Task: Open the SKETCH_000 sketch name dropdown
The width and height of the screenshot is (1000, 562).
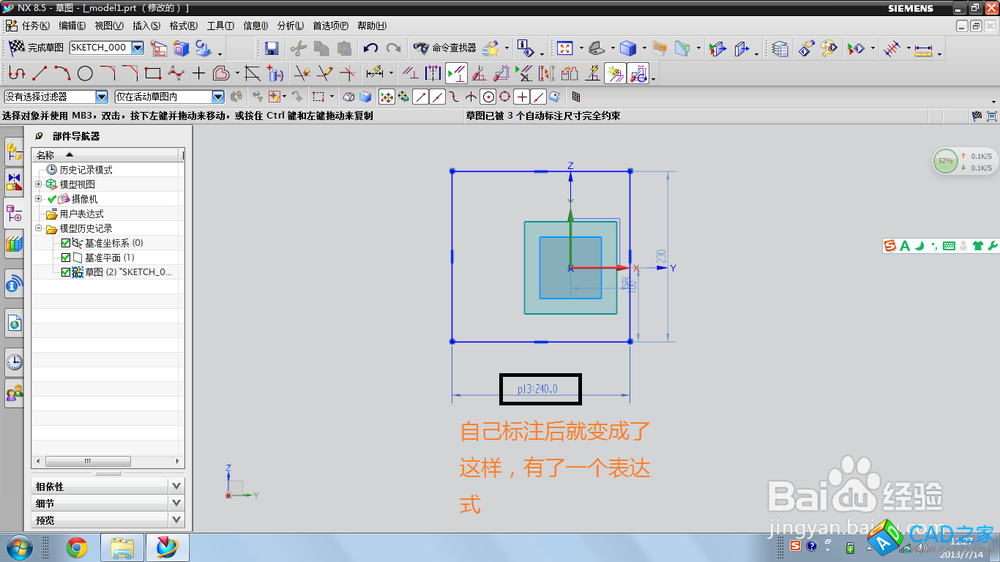Action: click(137, 48)
